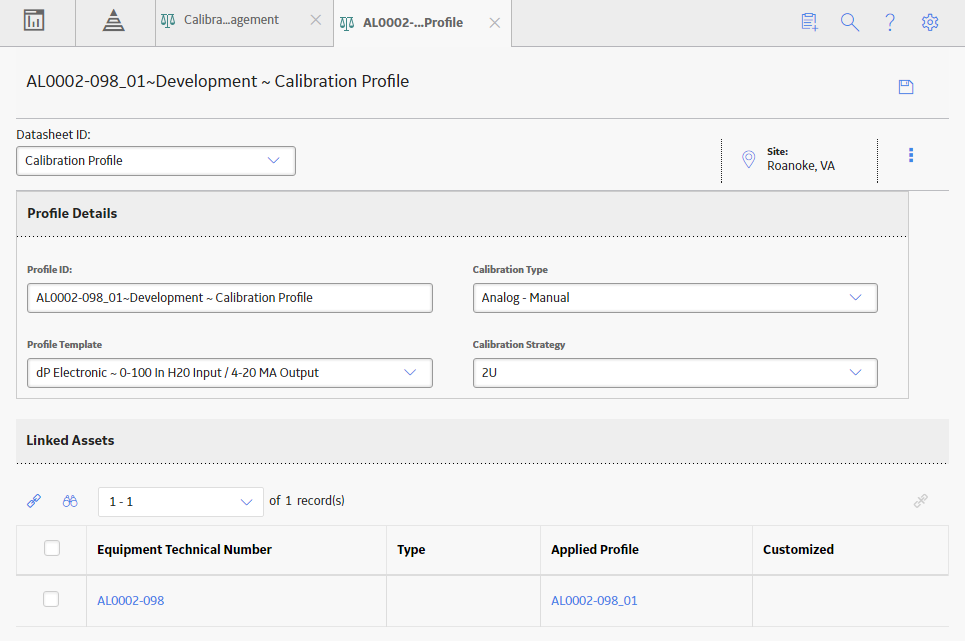Click the add-document clipboard icon in the header
The width and height of the screenshot is (965, 641).
809,22
